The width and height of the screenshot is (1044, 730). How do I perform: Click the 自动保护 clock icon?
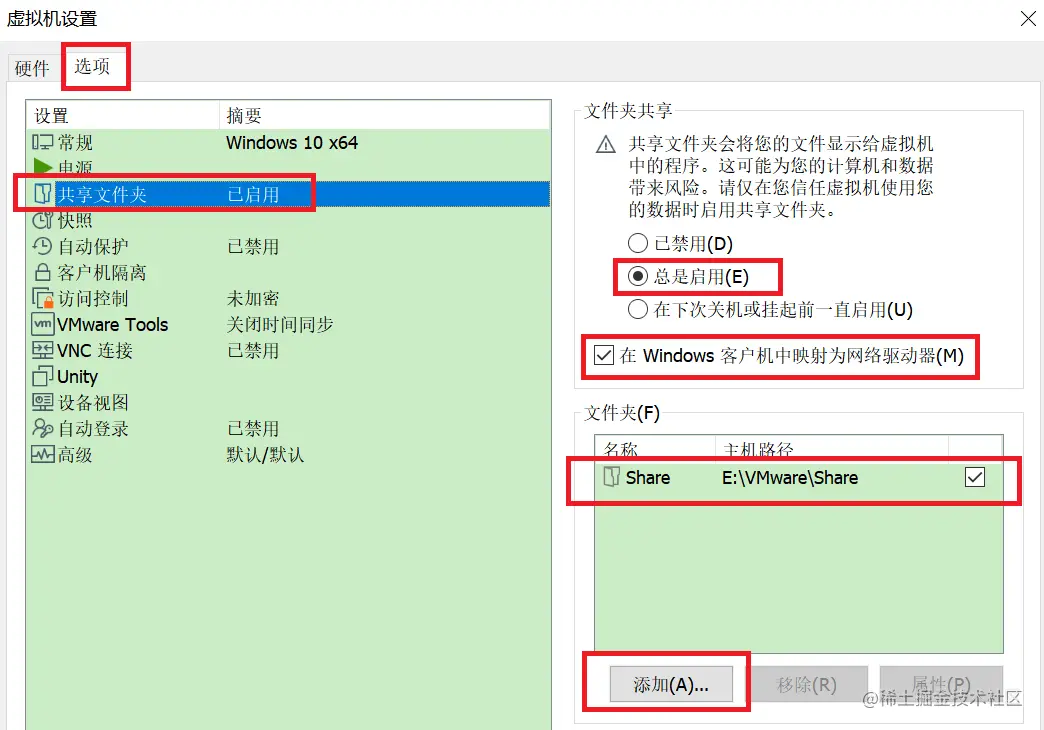pyautogui.click(x=43, y=246)
